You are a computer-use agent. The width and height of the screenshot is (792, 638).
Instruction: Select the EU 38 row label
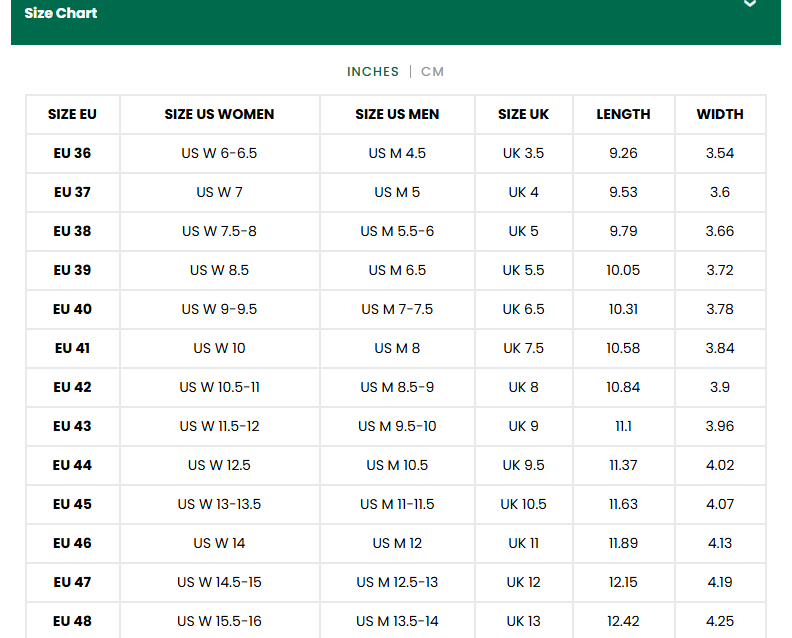pyautogui.click(x=72, y=231)
